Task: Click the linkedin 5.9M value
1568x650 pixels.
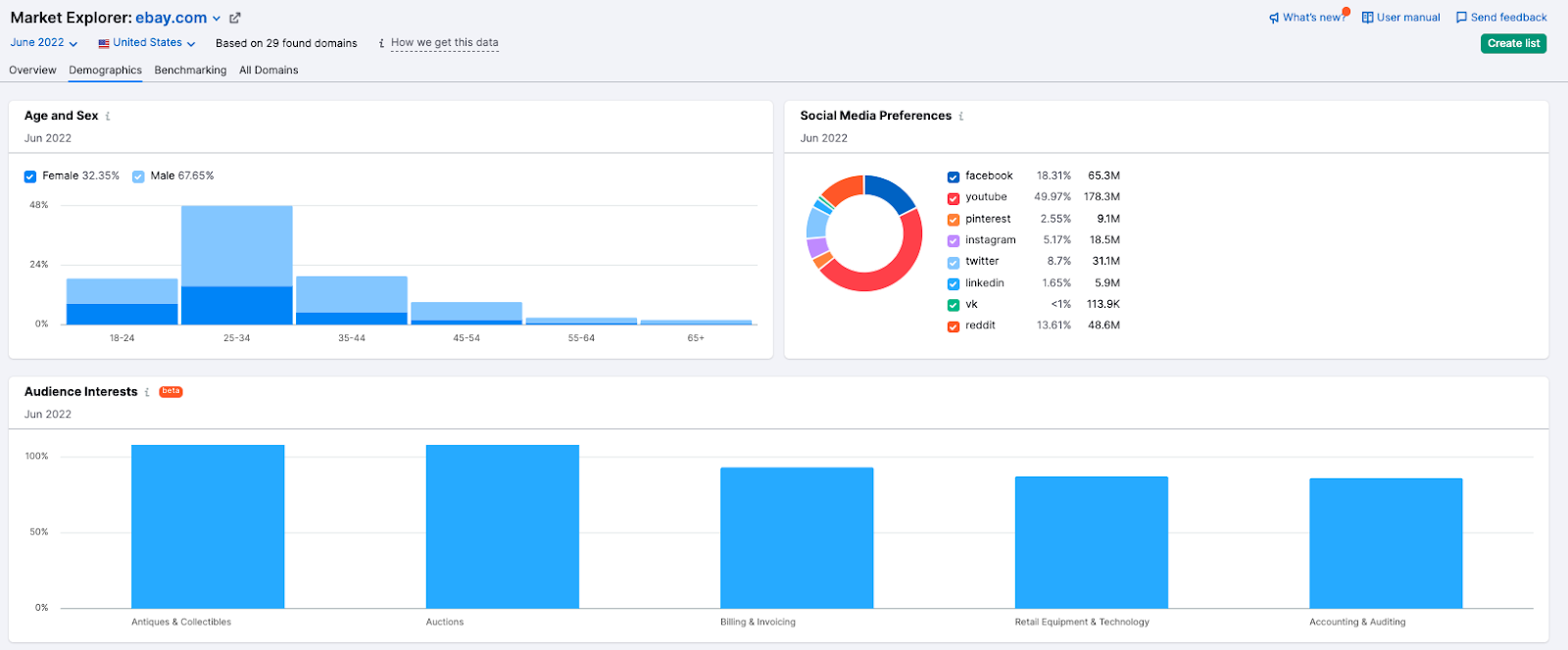Action: (x=1107, y=283)
